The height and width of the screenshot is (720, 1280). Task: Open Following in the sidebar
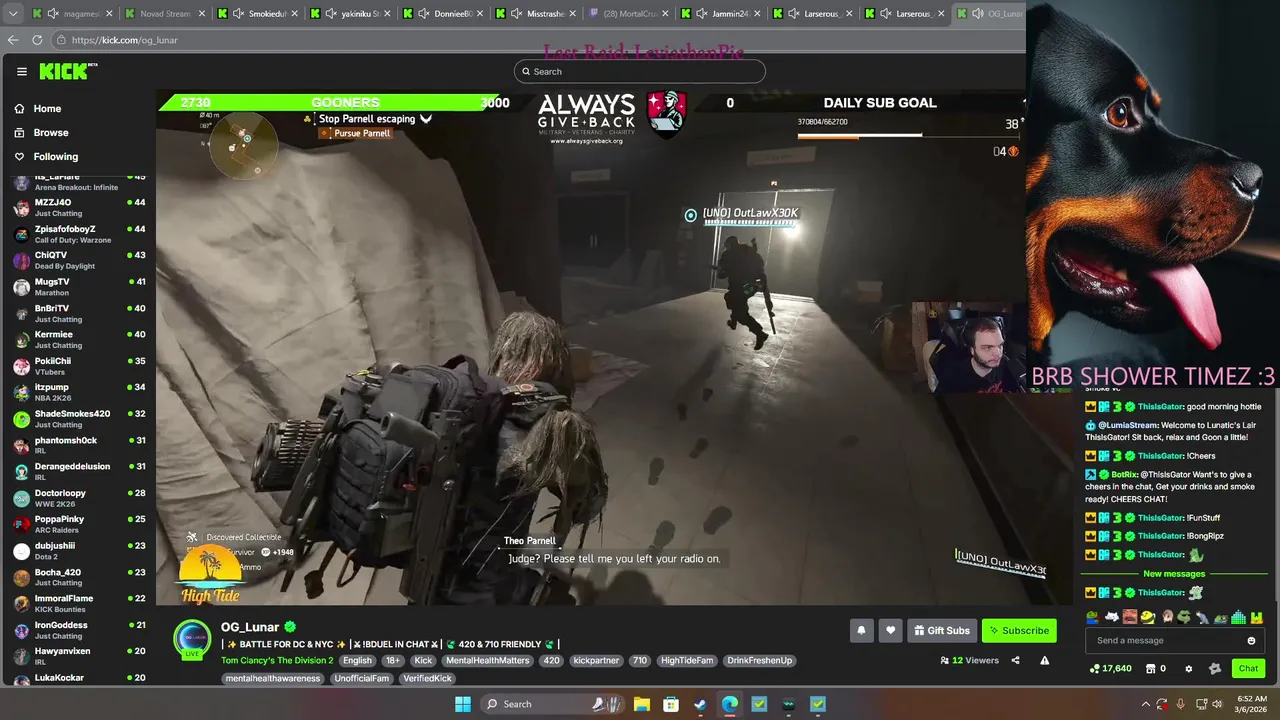tap(56, 156)
